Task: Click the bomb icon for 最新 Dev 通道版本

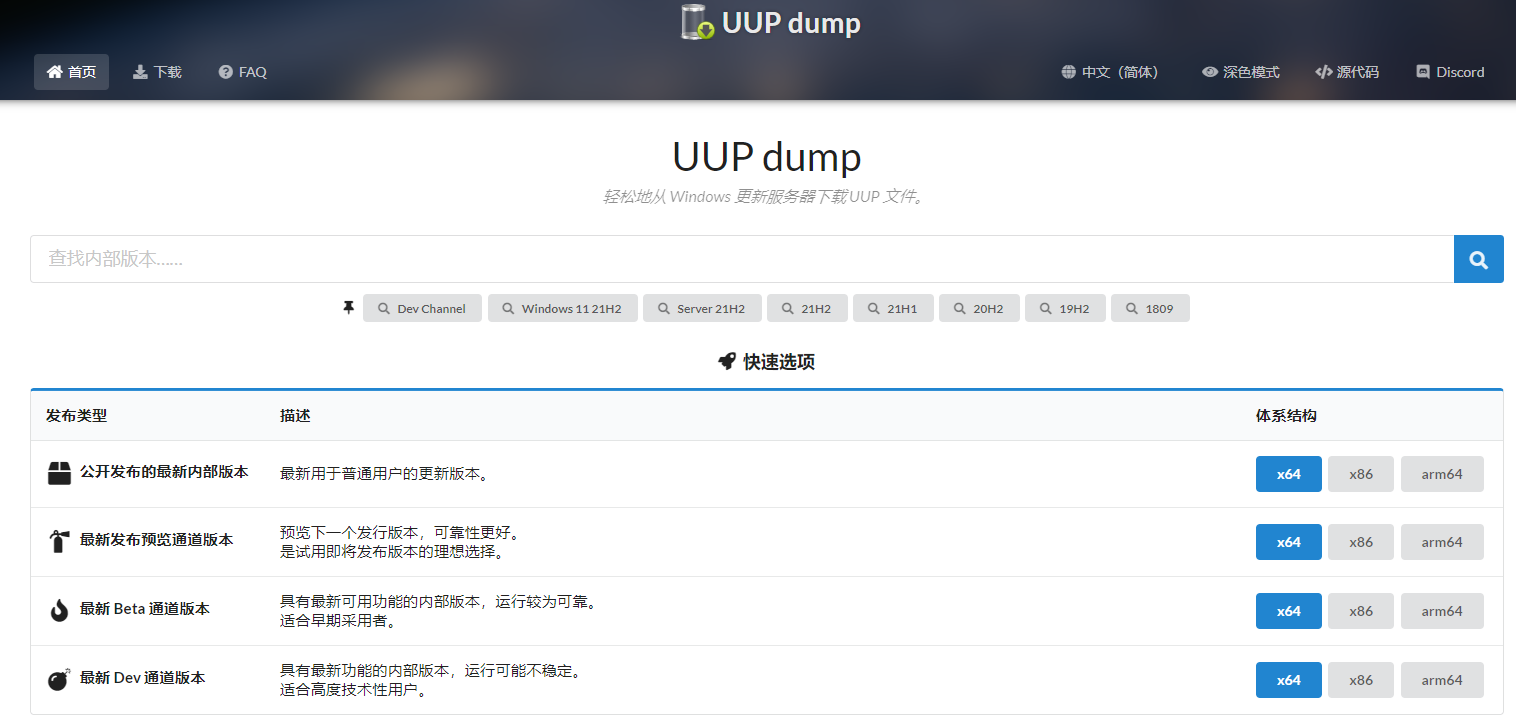Action: [59, 679]
